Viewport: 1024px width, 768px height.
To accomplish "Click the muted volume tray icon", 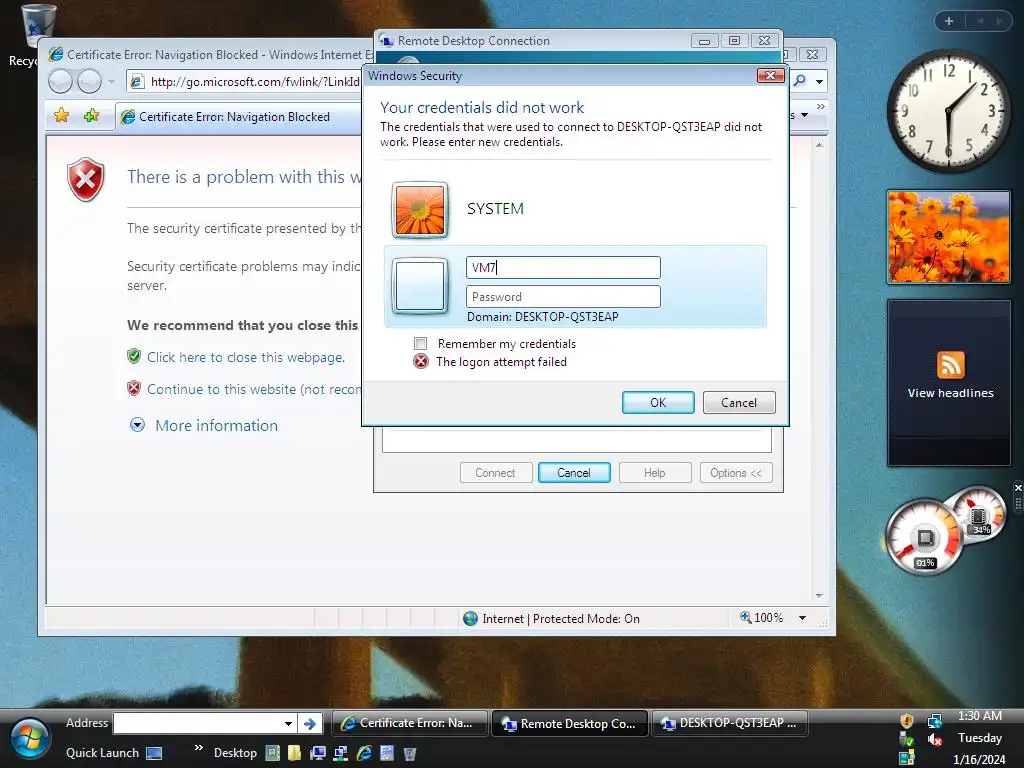I will pyautogui.click(x=935, y=740).
